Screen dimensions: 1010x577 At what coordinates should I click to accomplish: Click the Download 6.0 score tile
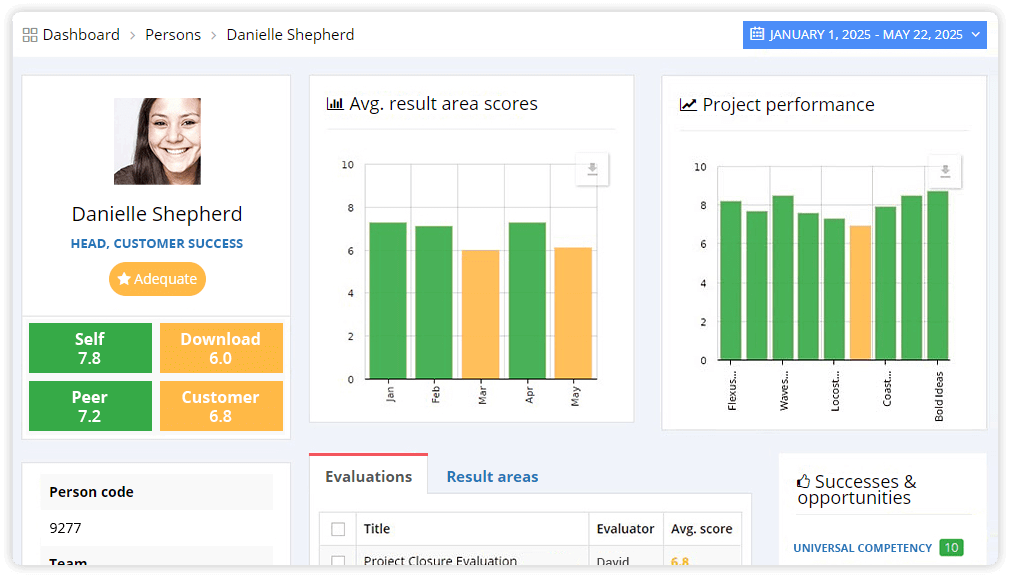pos(221,348)
